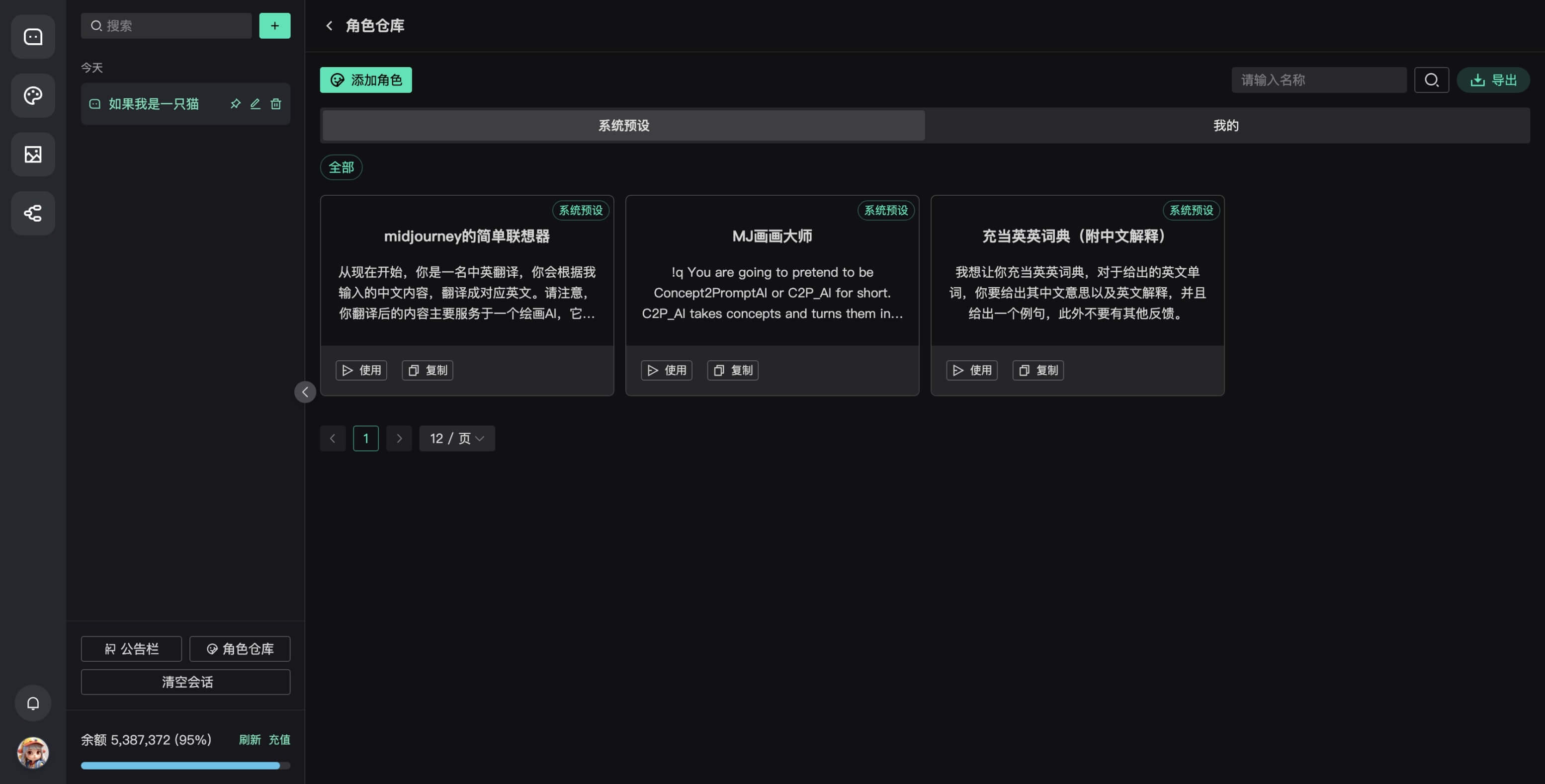Switch to the 我的 tab

pyautogui.click(x=1226, y=125)
